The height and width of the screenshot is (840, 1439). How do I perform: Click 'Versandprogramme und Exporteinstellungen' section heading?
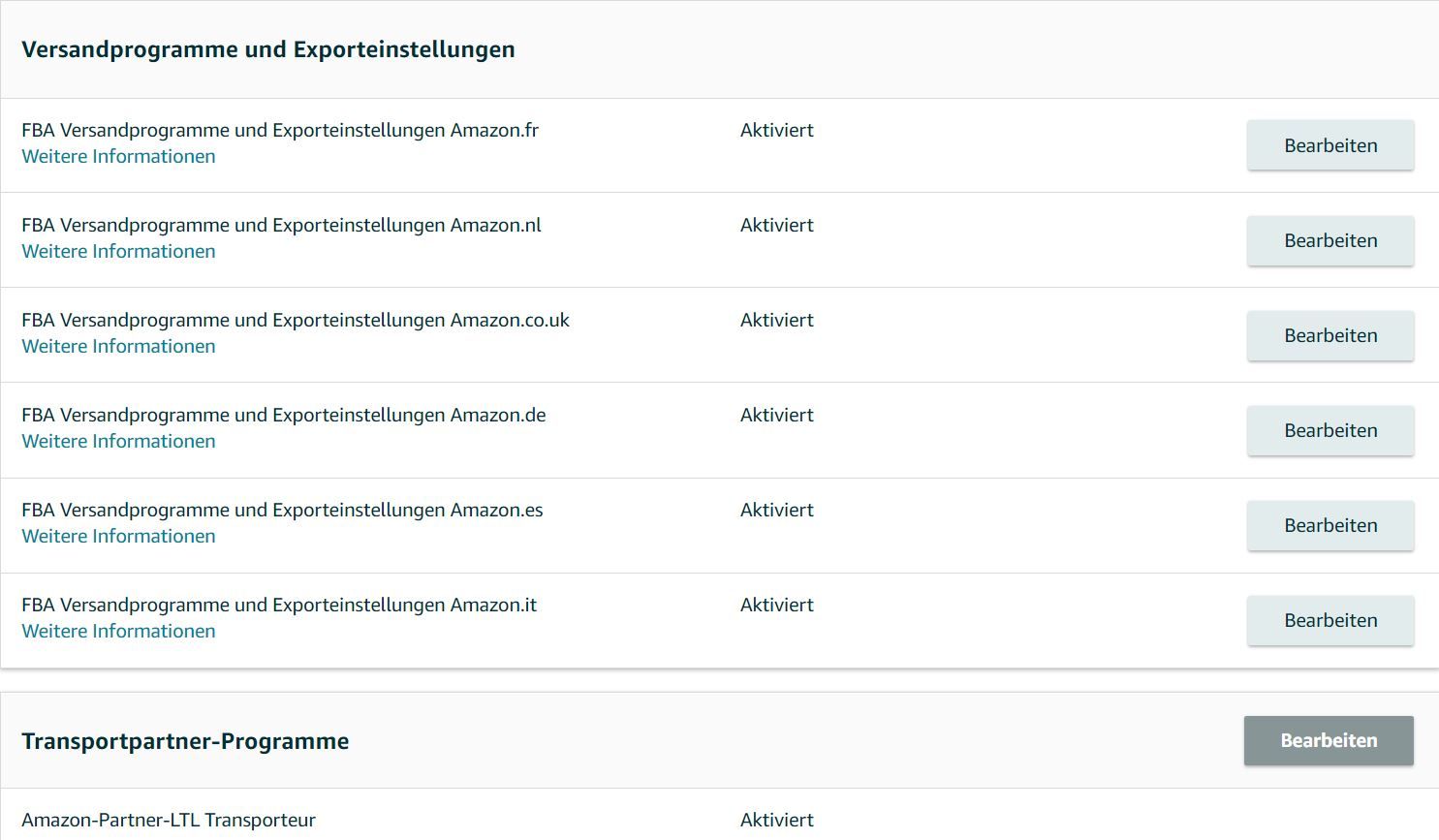tap(268, 49)
